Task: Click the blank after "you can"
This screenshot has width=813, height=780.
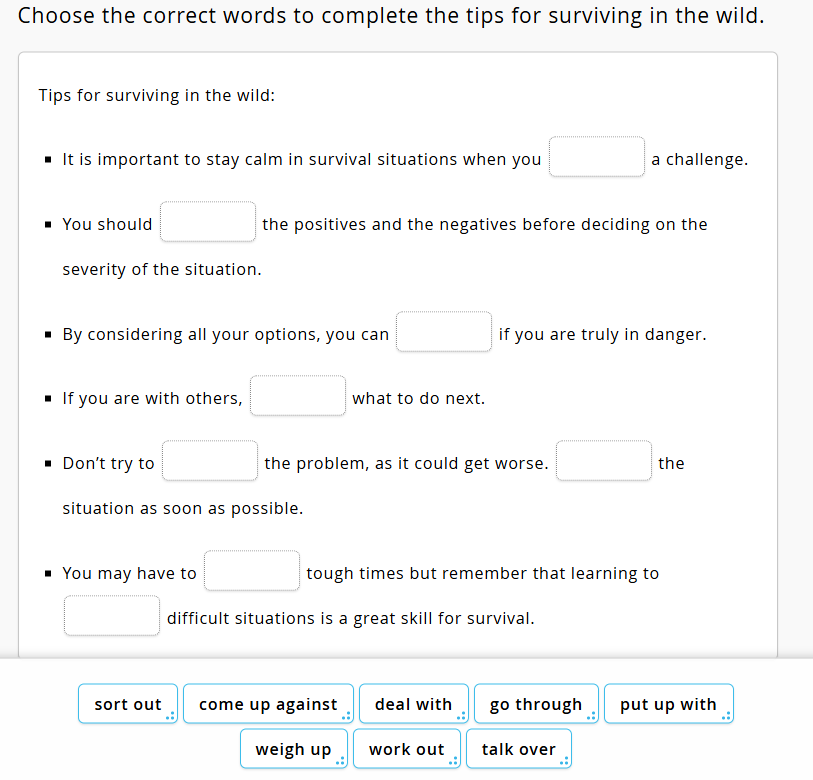Action: pos(444,332)
